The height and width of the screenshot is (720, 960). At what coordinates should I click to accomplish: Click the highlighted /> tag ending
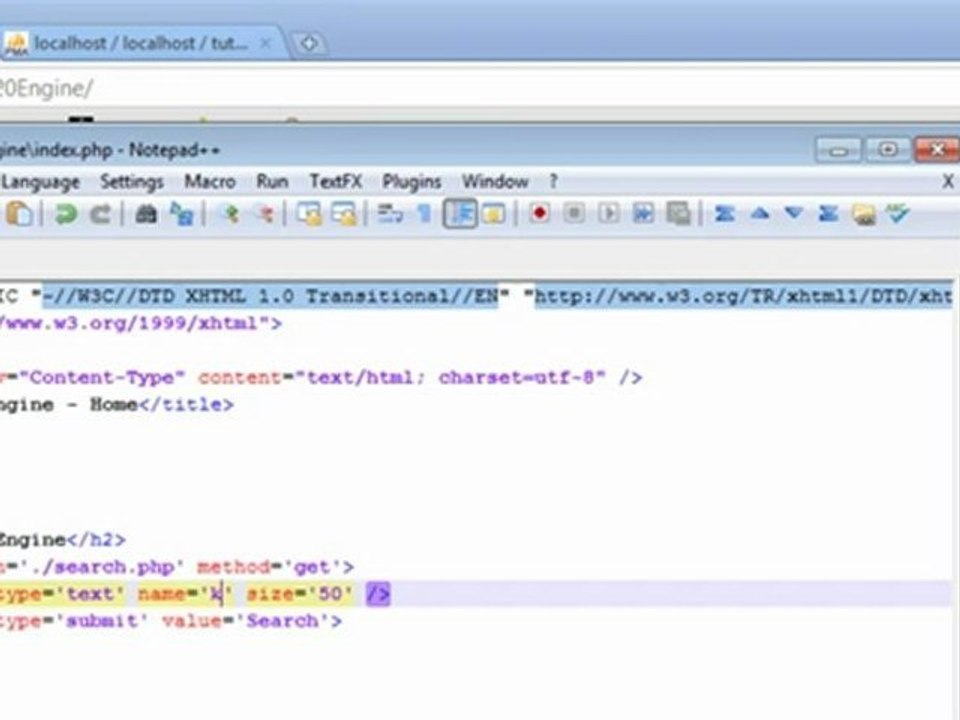click(x=378, y=594)
